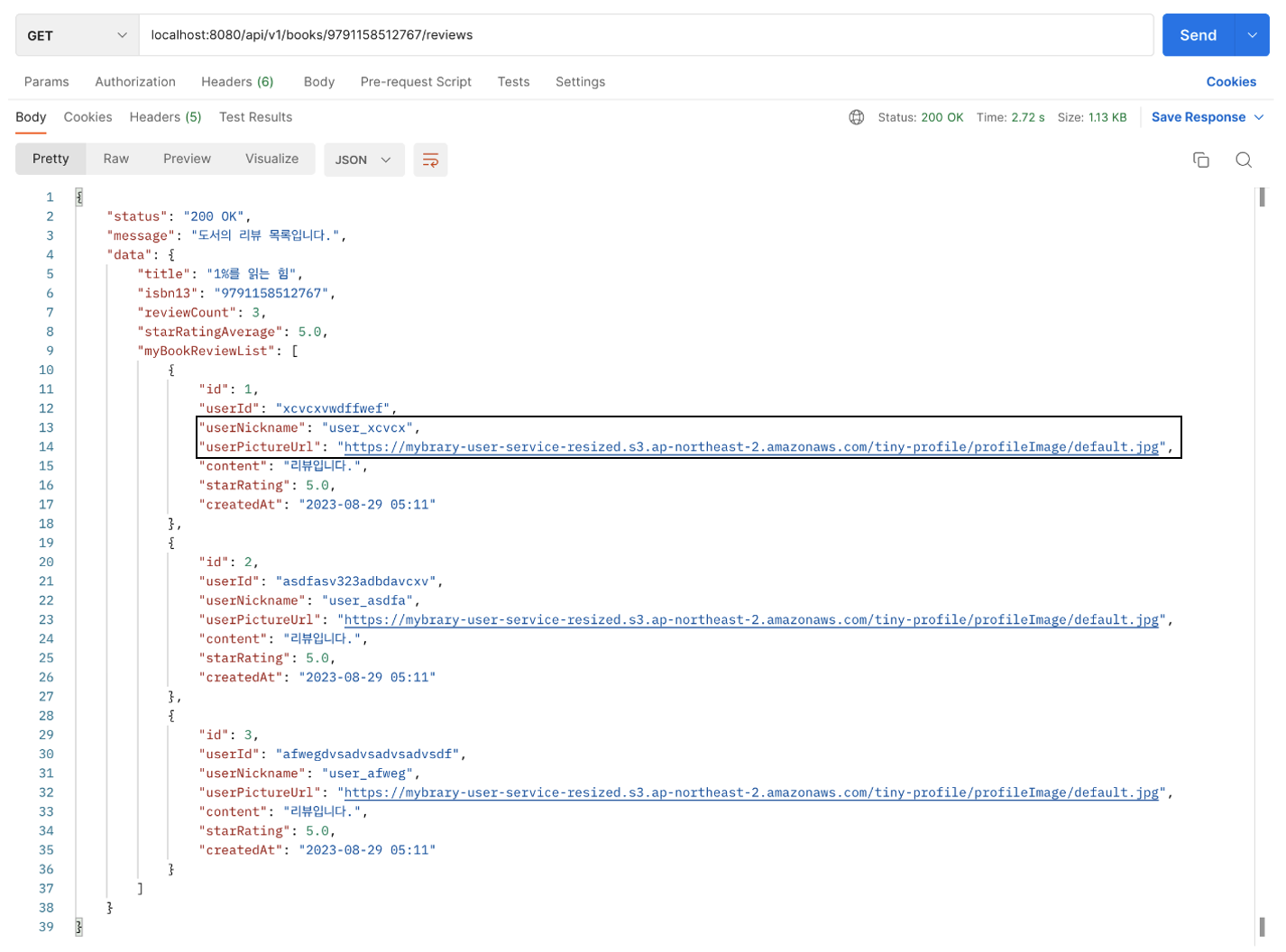Switch to Pretty view
The height and width of the screenshot is (952, 1286).
[51, 159]
